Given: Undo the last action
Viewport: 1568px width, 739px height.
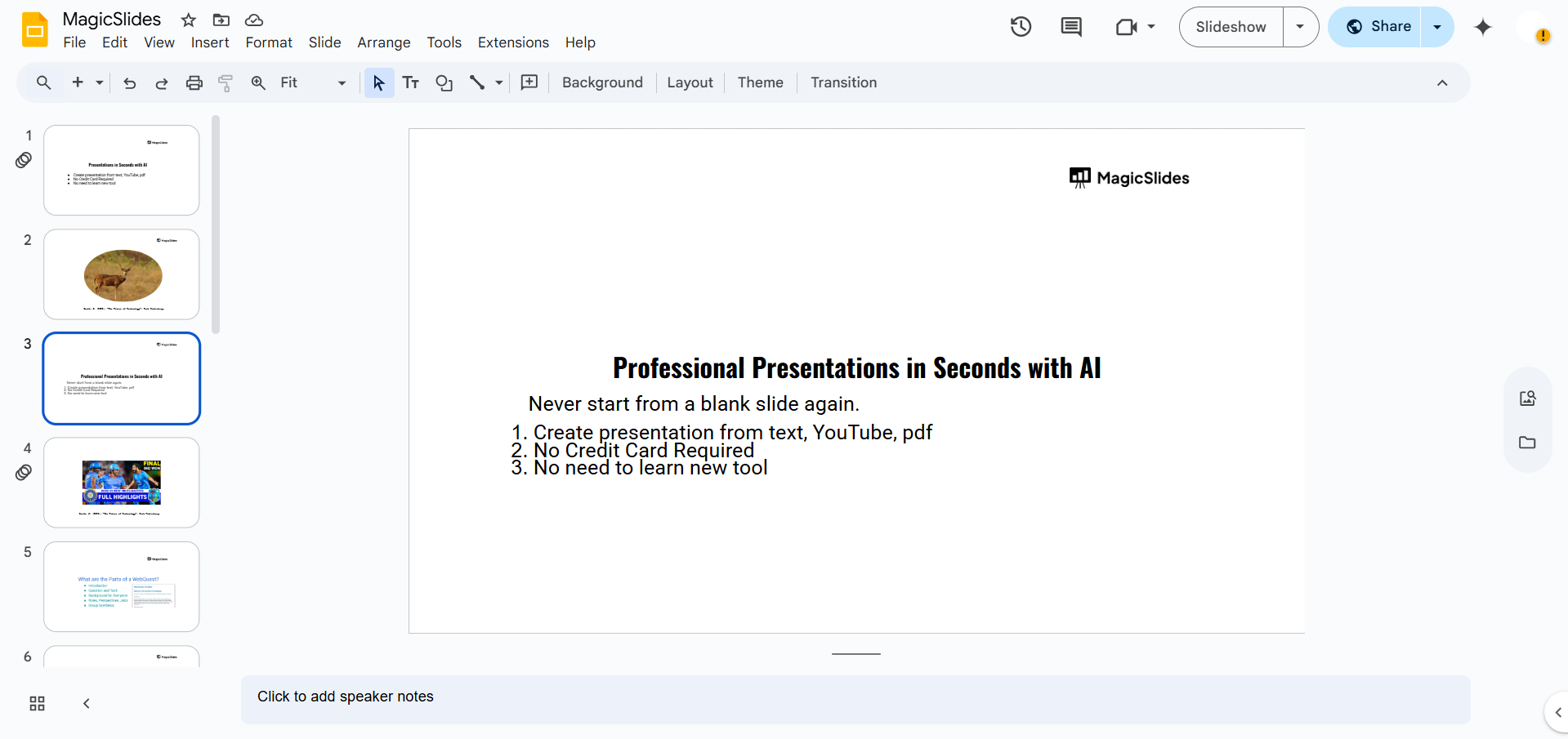Looking at the screenshot, I should coord(129,82).
